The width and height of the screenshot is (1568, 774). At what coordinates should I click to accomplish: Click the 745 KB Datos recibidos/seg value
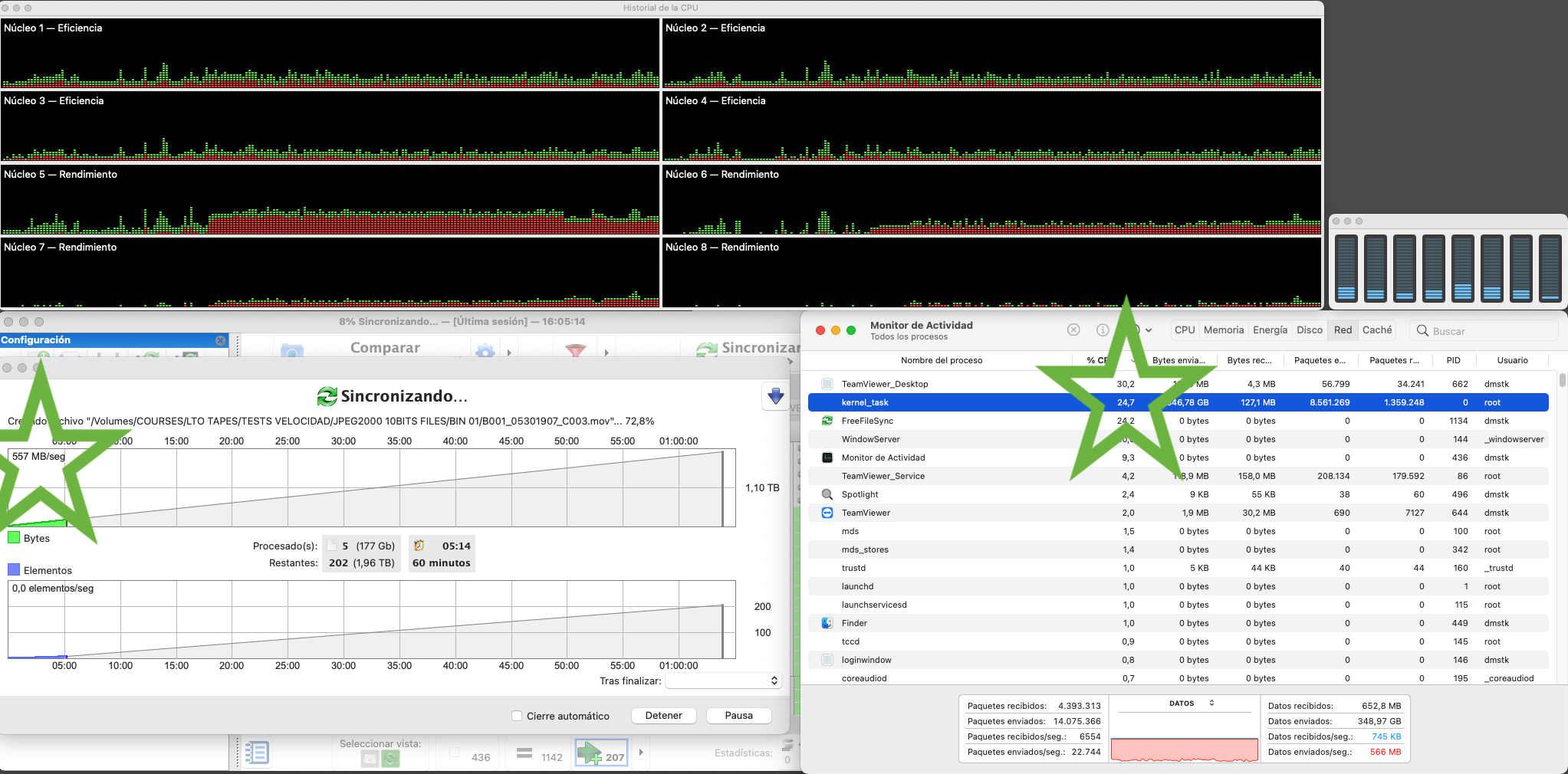pos(1386,736)
